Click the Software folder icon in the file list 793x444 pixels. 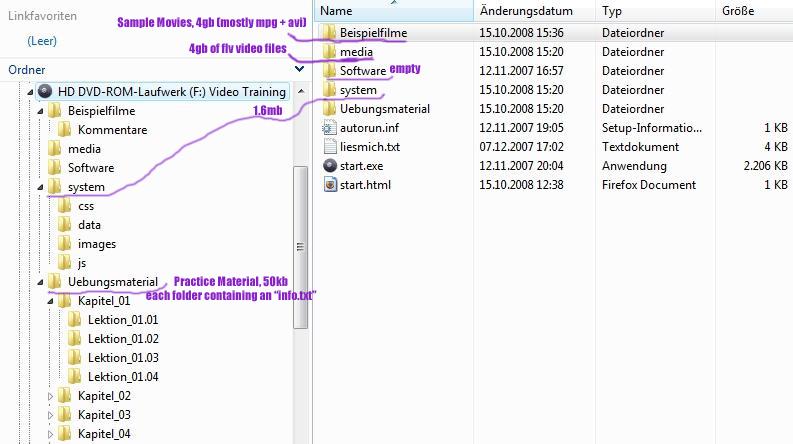pos(329,70)
